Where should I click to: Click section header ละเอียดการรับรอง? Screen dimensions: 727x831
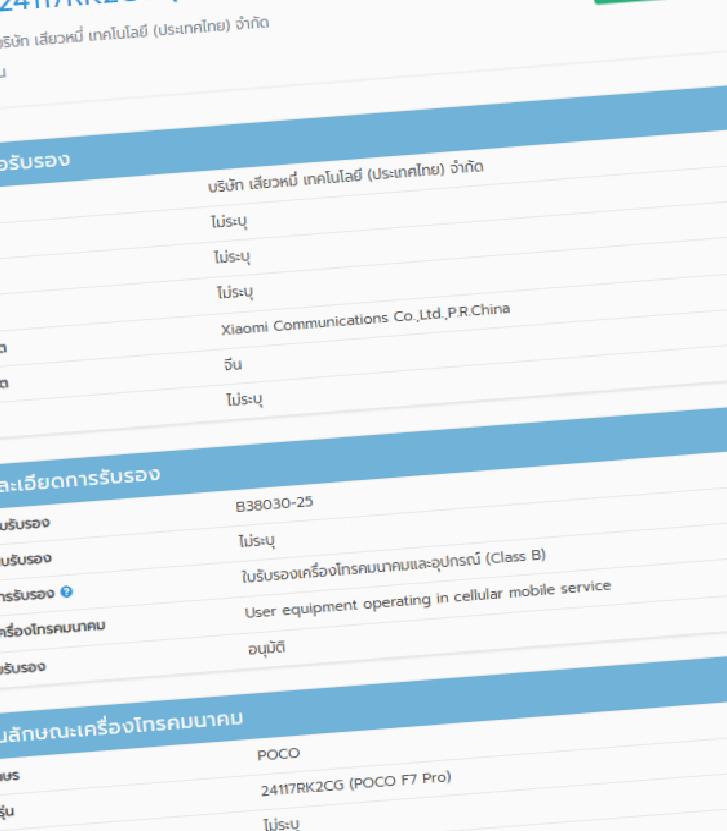[x=79, y=479]
